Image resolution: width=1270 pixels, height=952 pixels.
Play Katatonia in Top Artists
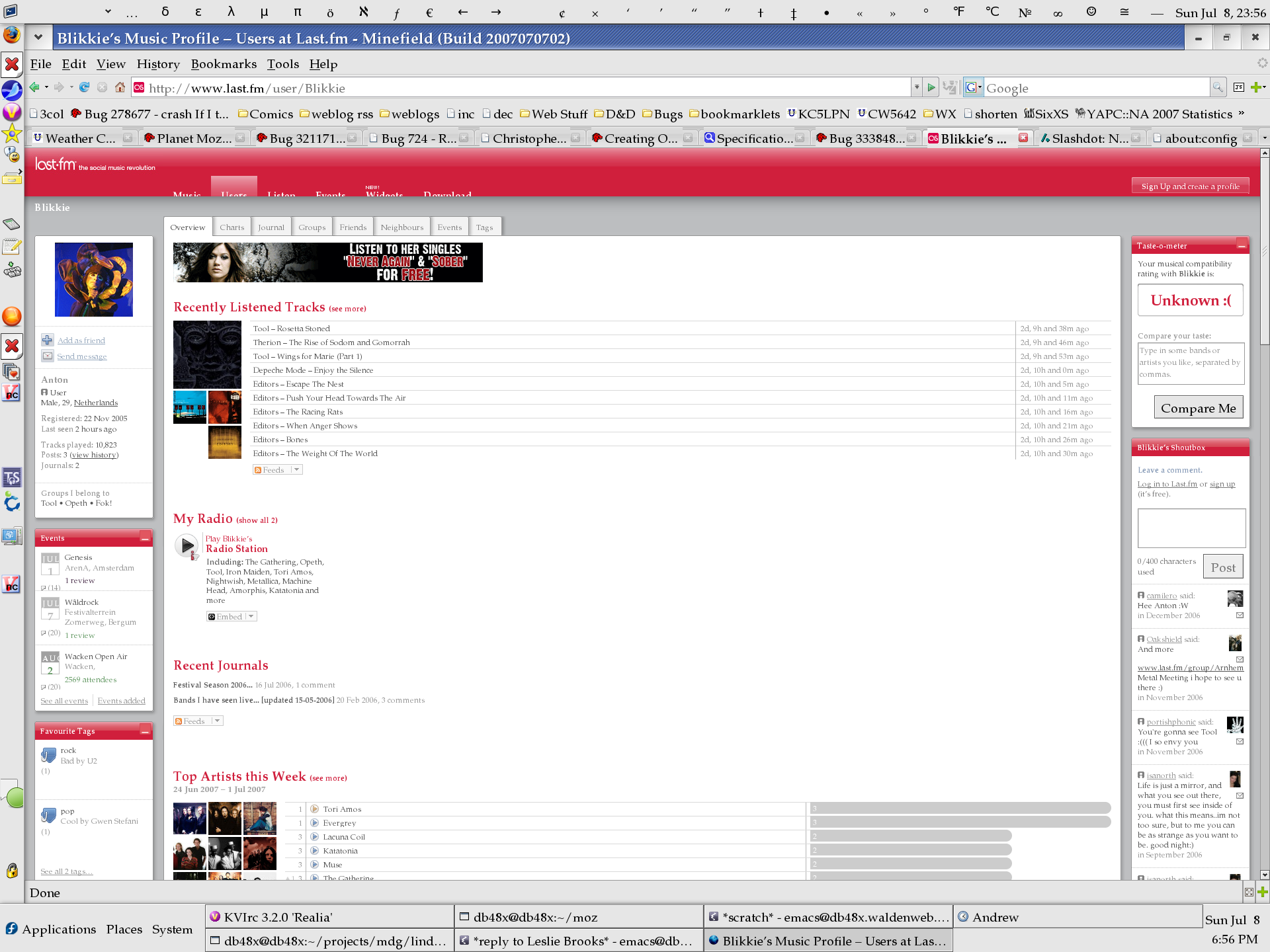[x=315, y=851]
